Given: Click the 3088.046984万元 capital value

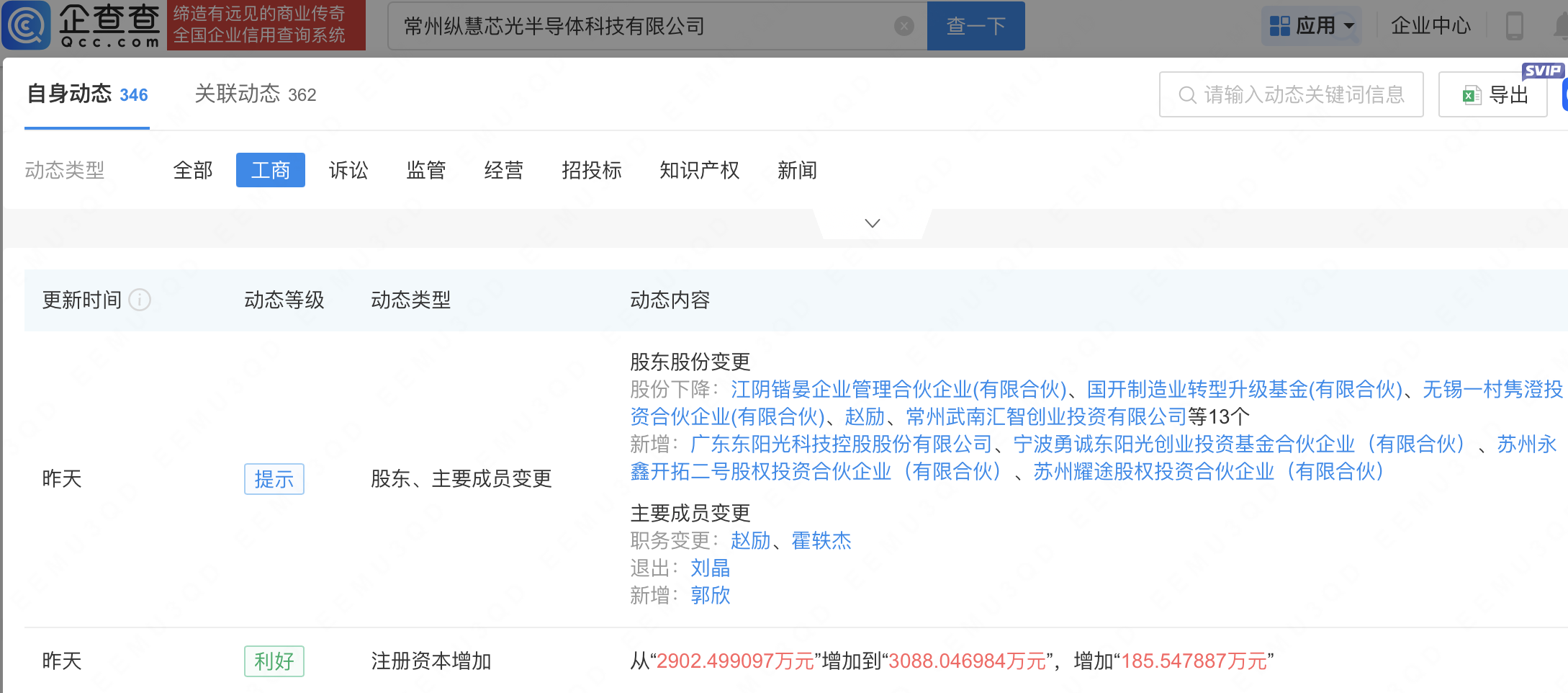Looking at the screenshot, I should point(967,661).
